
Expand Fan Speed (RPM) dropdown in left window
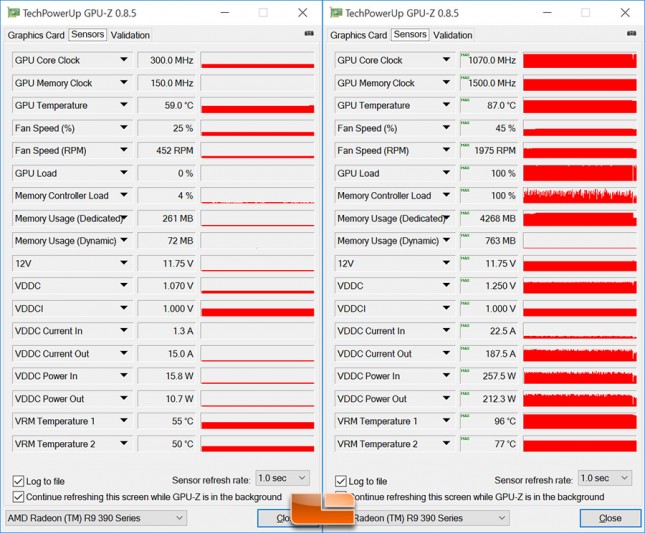[x=123, y=150]
